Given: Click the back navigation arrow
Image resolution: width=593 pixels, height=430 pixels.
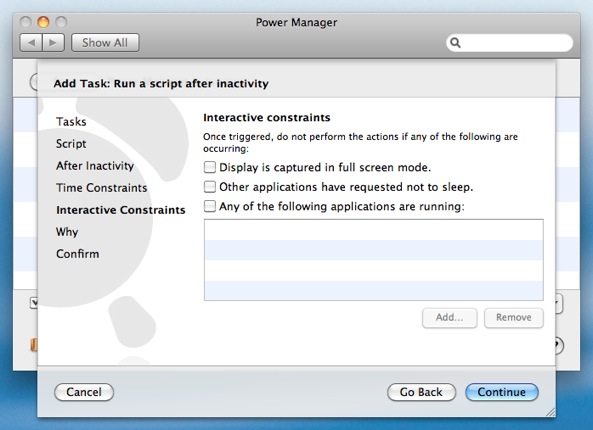Looking at the screenshot, I should (x=31, y=43).
